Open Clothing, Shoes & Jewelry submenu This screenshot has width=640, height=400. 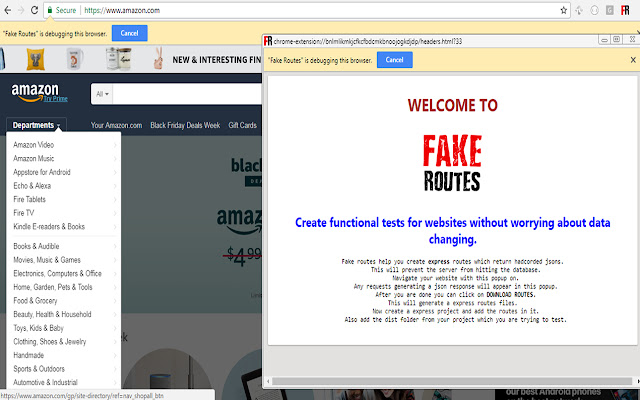[64, 342]
